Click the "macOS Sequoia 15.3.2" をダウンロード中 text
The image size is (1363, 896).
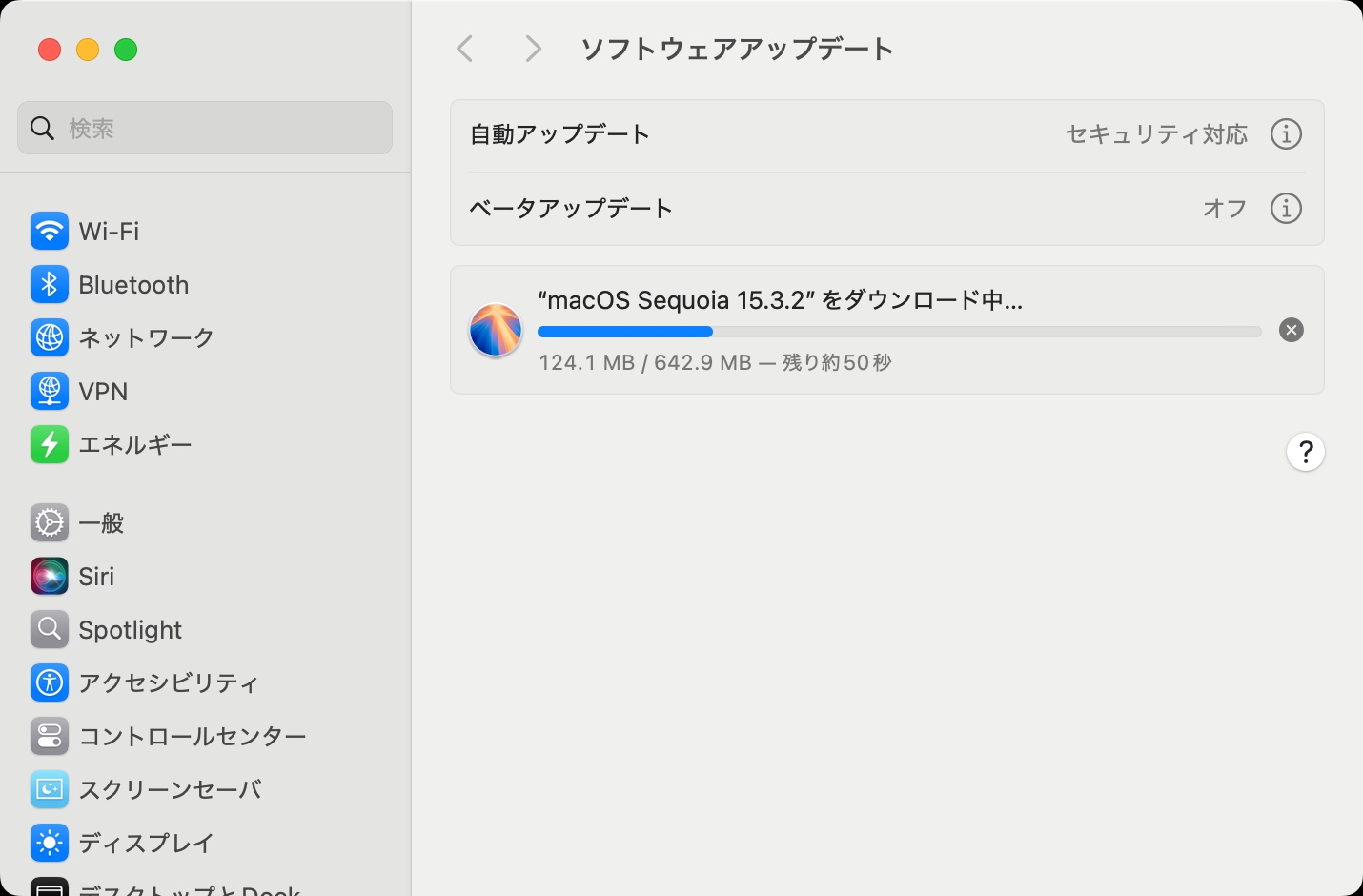click(x=781, y=300)
